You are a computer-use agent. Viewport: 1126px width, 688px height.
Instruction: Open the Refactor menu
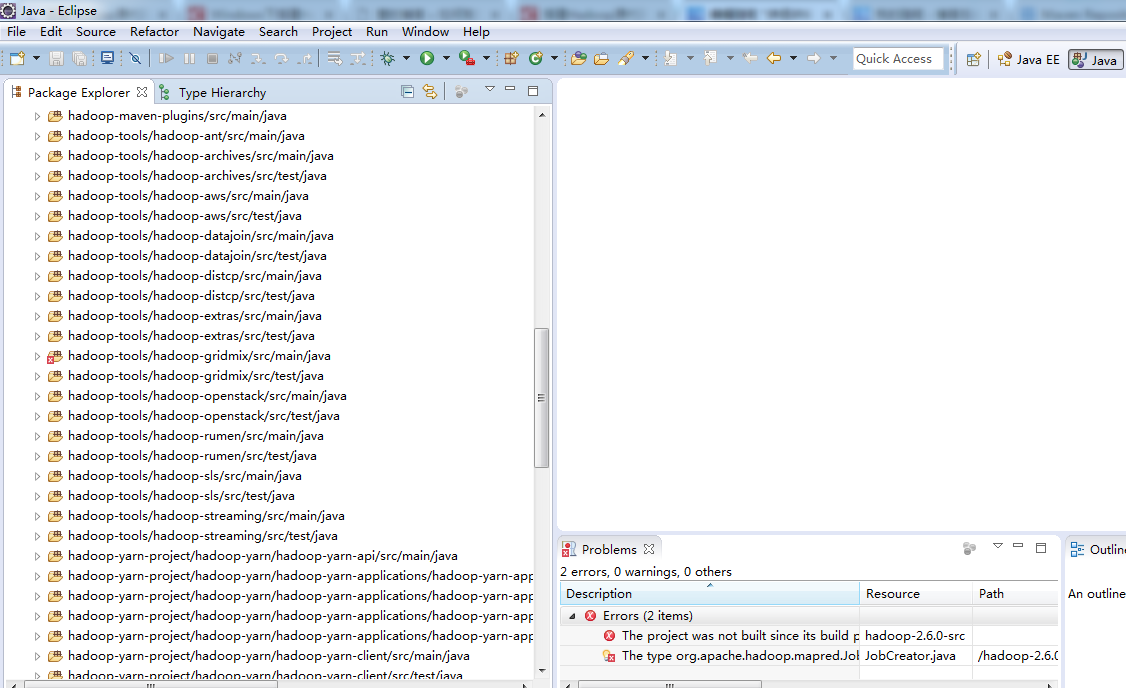pos(154,32)
